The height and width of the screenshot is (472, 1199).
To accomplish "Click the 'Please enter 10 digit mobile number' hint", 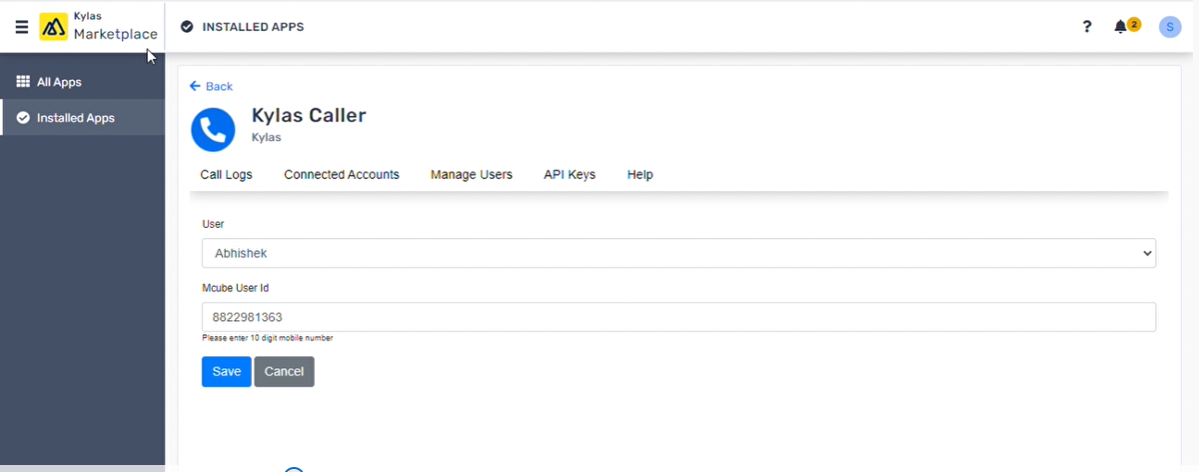I will [267, 337].
